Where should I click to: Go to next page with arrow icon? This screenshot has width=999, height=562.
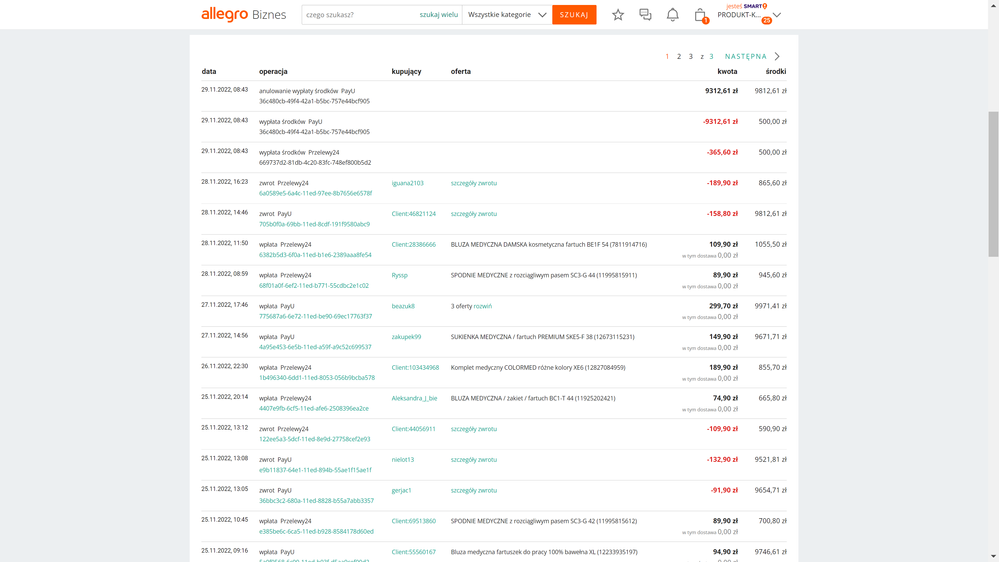pos(777,57)
